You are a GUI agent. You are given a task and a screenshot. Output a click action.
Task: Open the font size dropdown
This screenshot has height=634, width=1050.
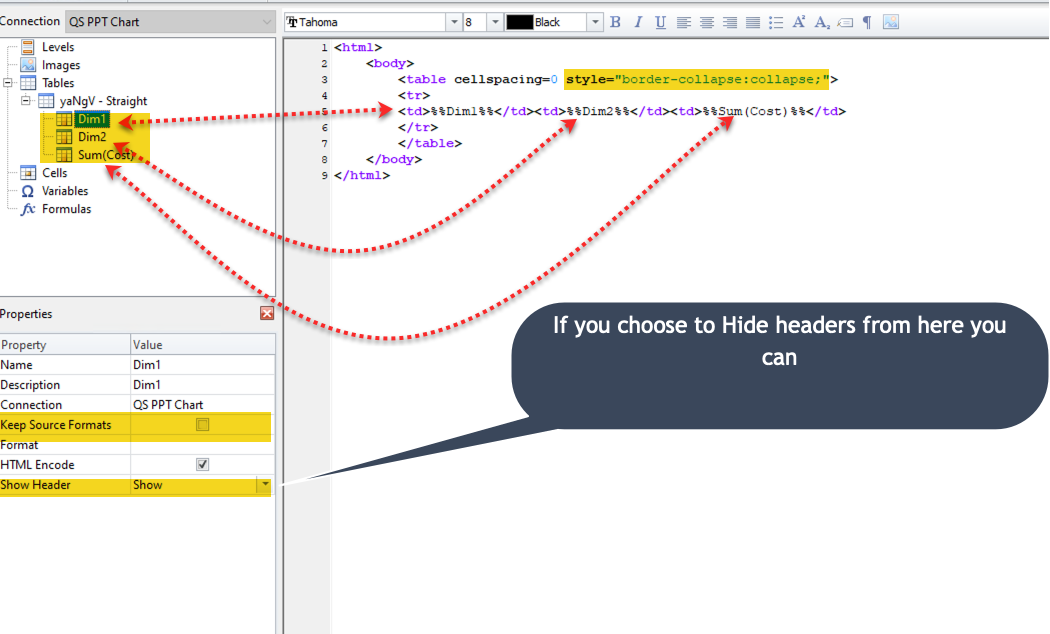495,22
